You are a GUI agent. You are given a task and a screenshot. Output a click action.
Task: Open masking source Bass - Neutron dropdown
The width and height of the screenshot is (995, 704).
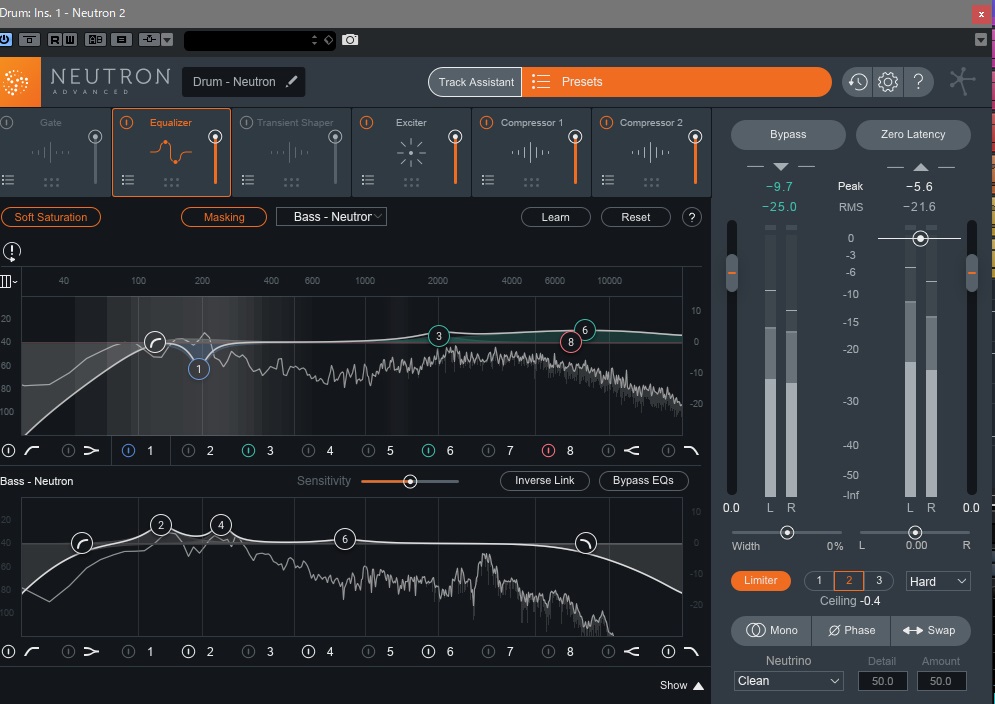coord(331,217)
